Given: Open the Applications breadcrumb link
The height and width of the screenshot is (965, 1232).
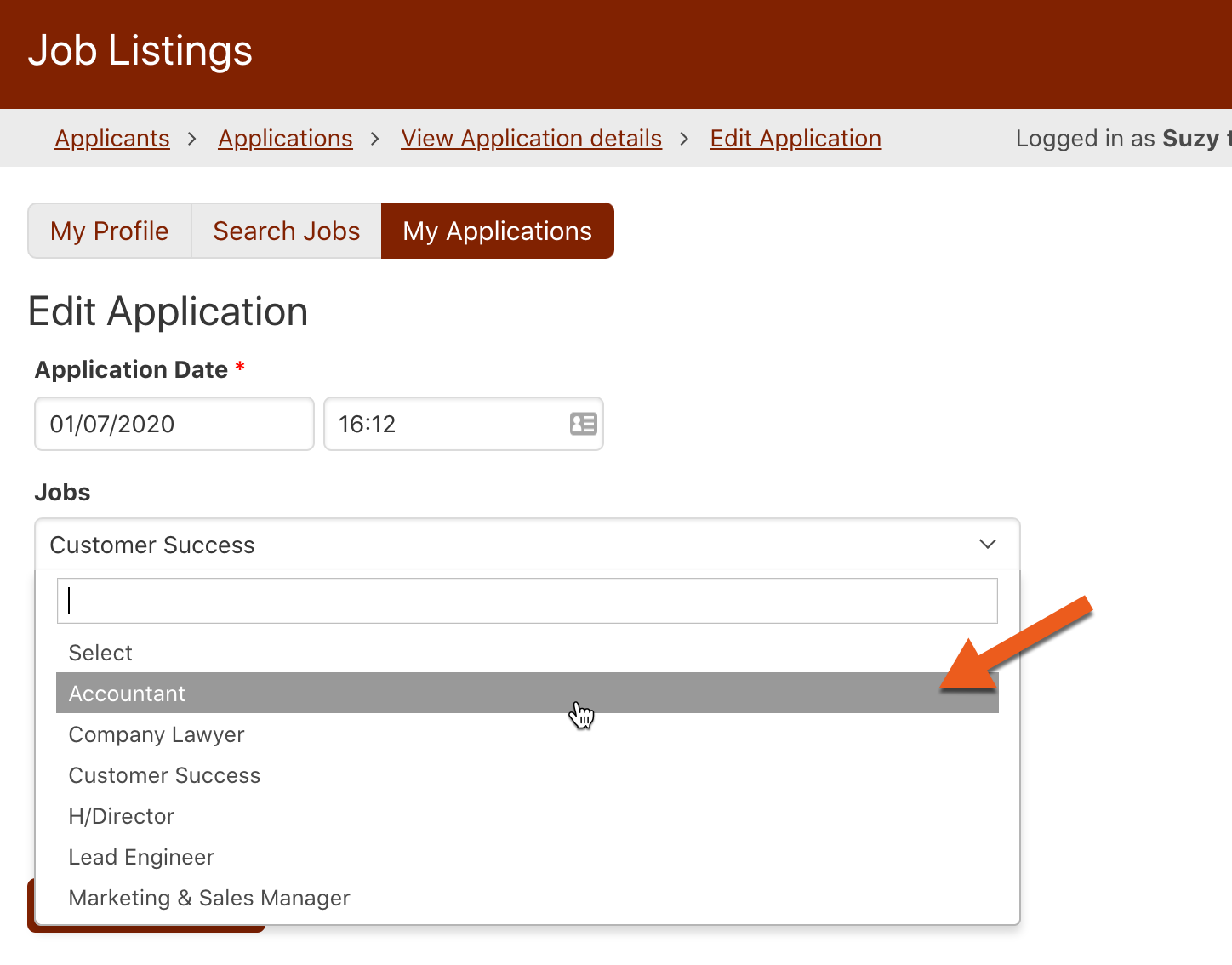Looking at the screenshot, I should click(x=285, y=139).
